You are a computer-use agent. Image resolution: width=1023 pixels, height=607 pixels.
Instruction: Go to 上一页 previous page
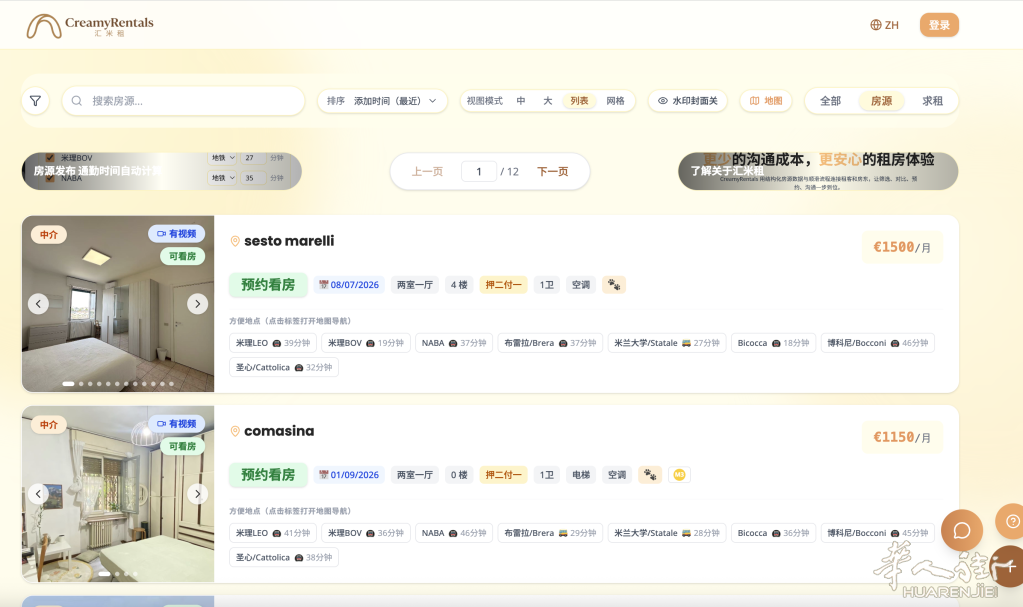427,172
